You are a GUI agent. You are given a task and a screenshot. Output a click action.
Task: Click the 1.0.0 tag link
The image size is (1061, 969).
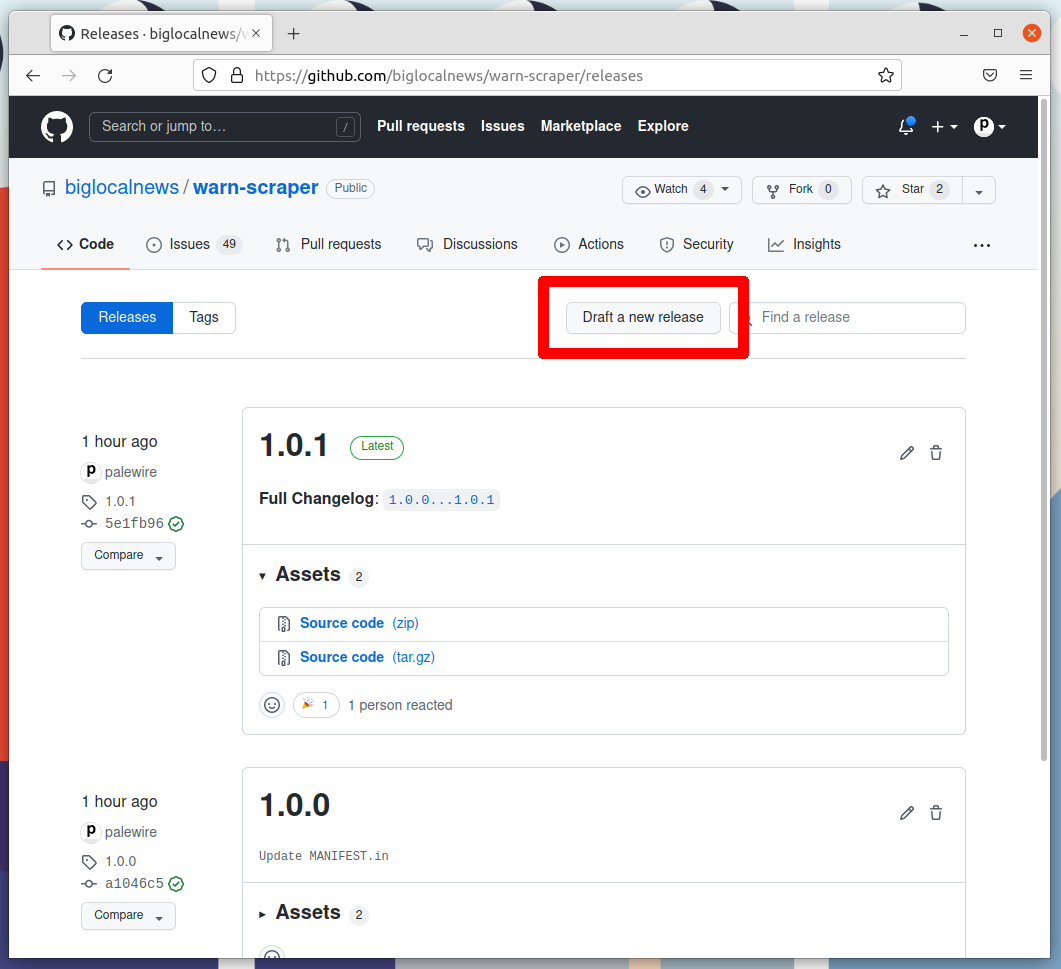pos(120,861)
